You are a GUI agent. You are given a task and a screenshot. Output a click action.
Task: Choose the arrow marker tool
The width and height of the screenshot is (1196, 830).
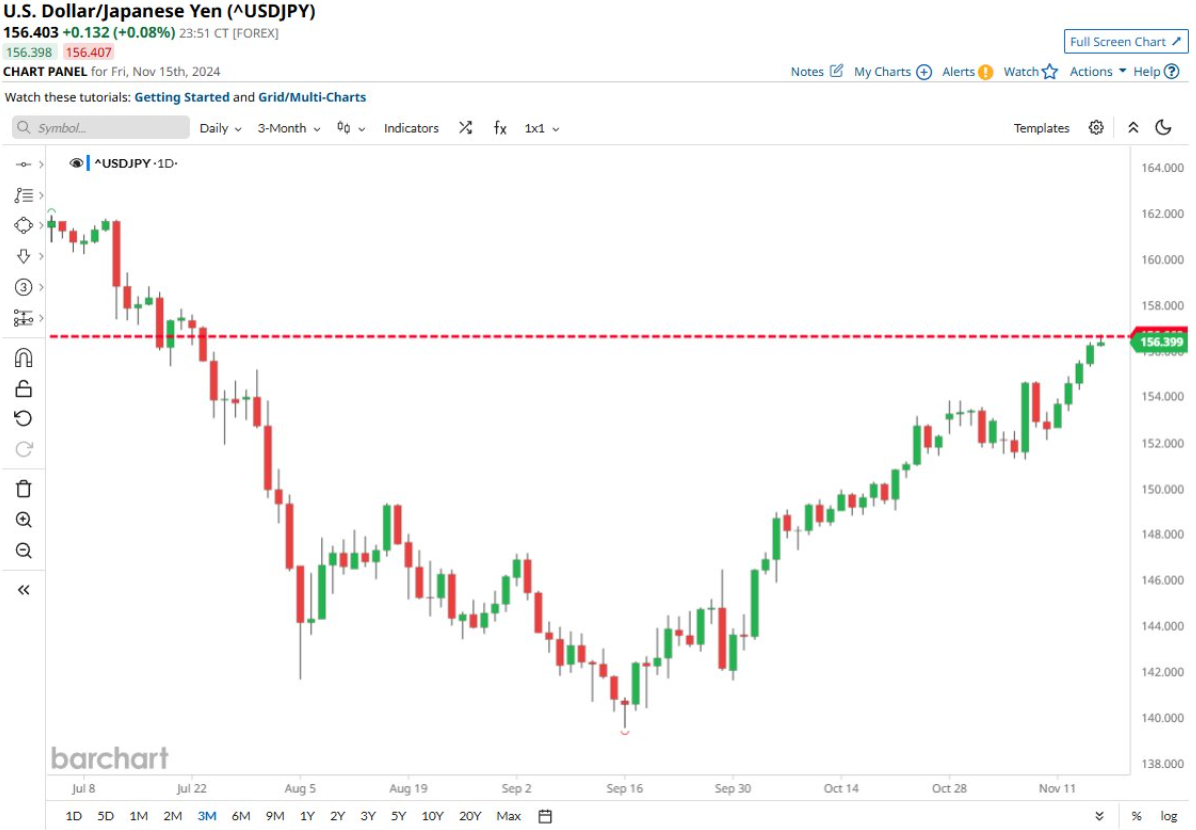23,256
